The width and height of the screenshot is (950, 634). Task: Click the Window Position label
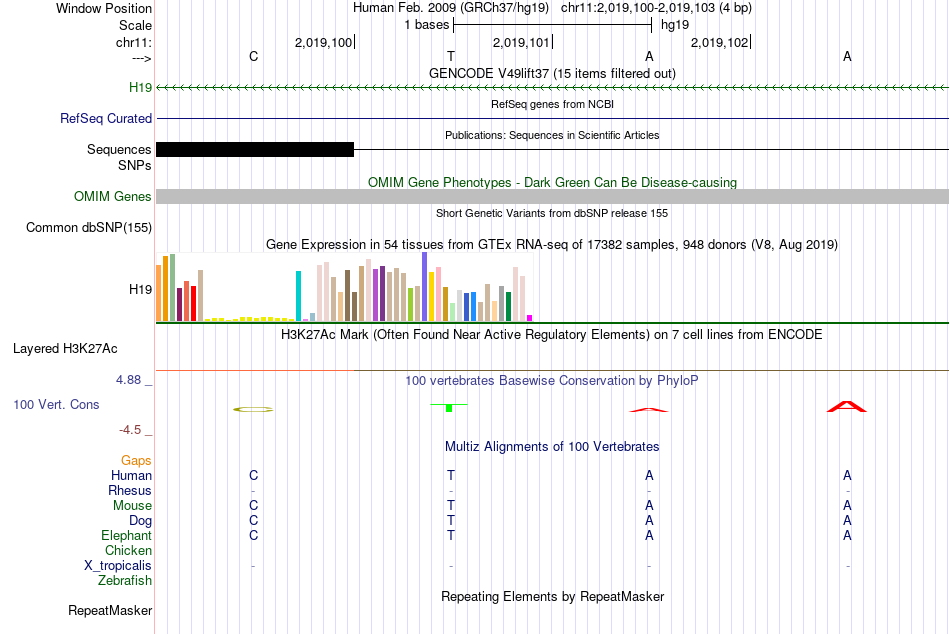click(x=104, y=8)
